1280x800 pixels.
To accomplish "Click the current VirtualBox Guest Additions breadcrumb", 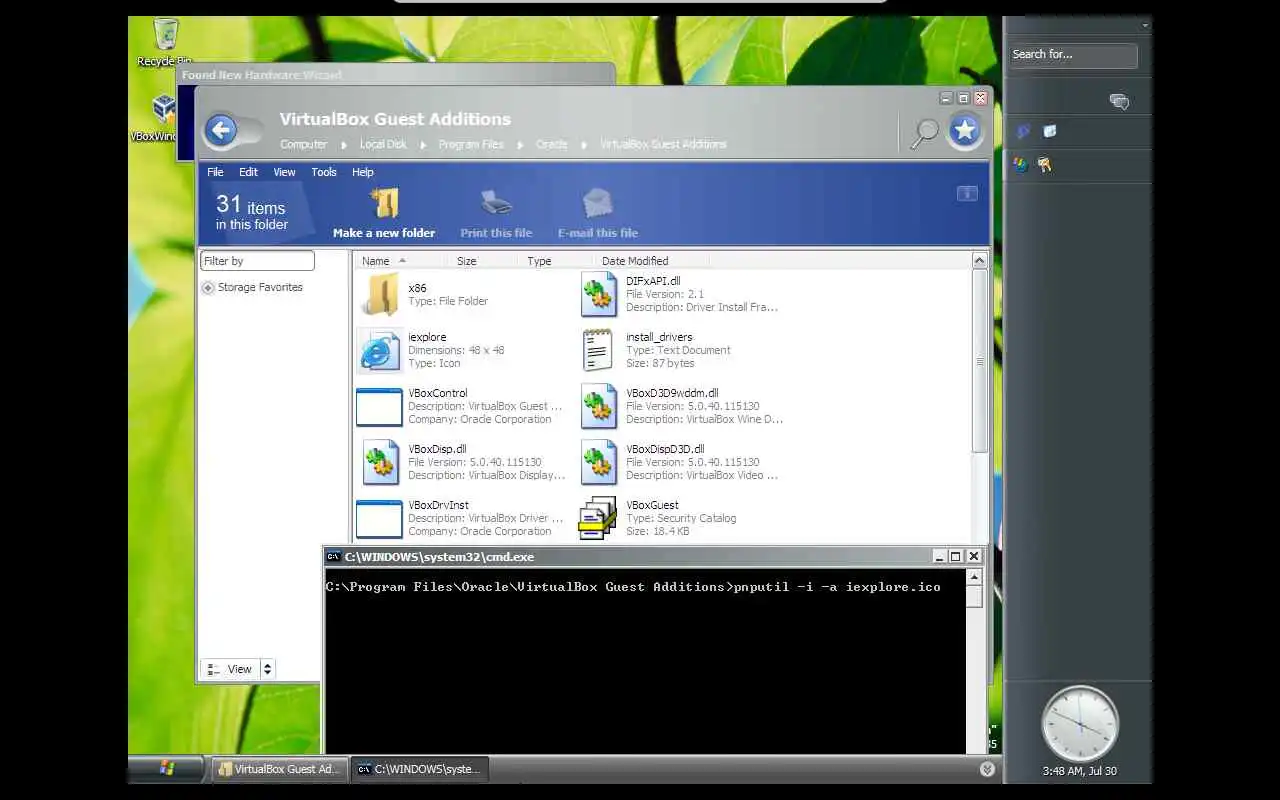I will point(663,144).
